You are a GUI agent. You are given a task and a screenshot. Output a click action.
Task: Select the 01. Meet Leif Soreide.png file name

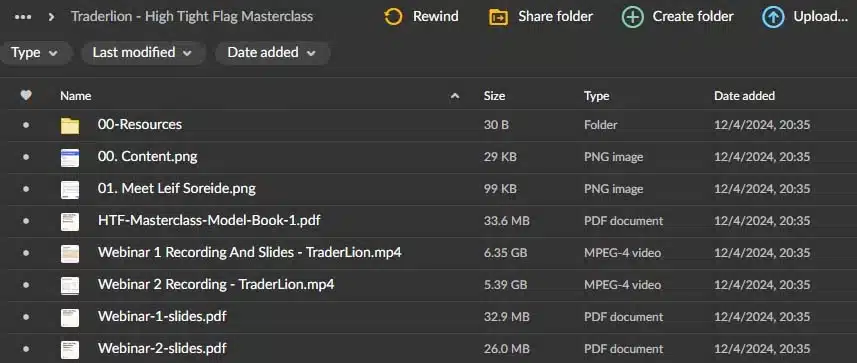point(177,188)
